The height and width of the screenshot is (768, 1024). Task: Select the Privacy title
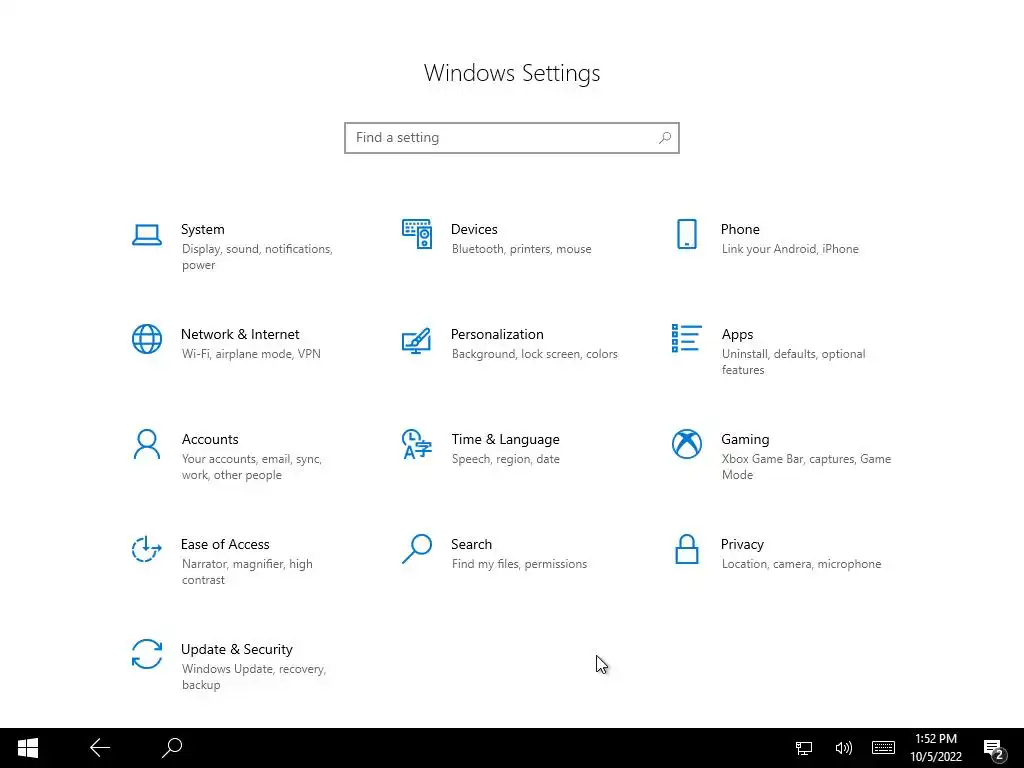click(x=742, y=545)
